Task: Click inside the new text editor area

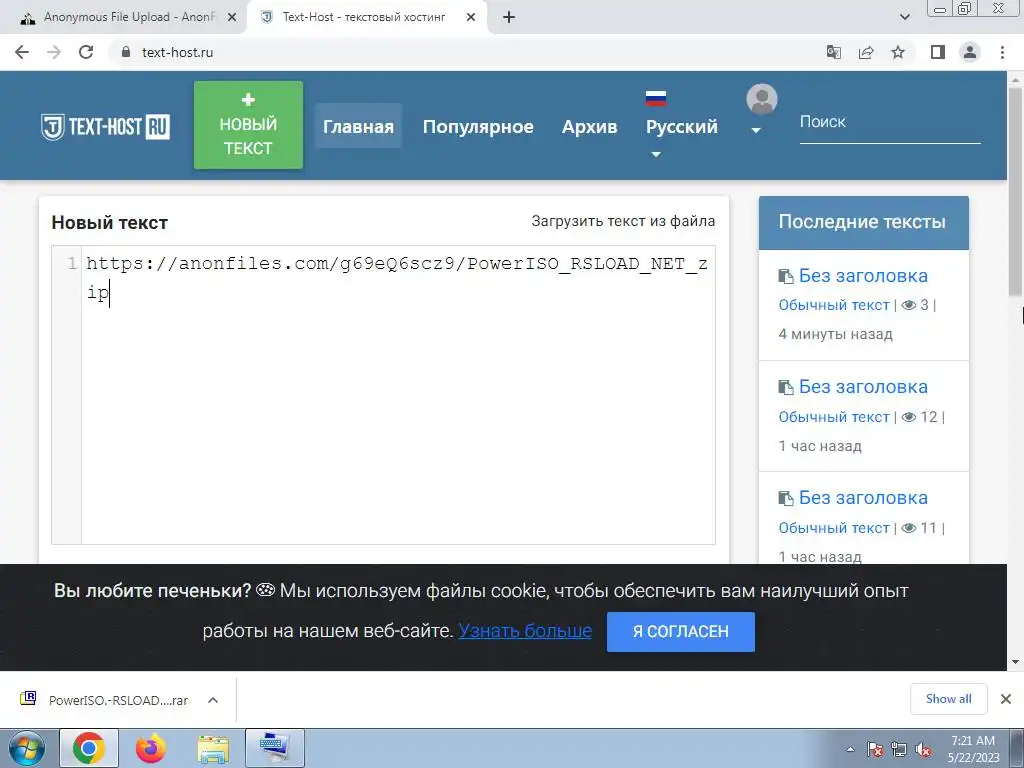Action: pyautogui.click(x=398, y=395)
